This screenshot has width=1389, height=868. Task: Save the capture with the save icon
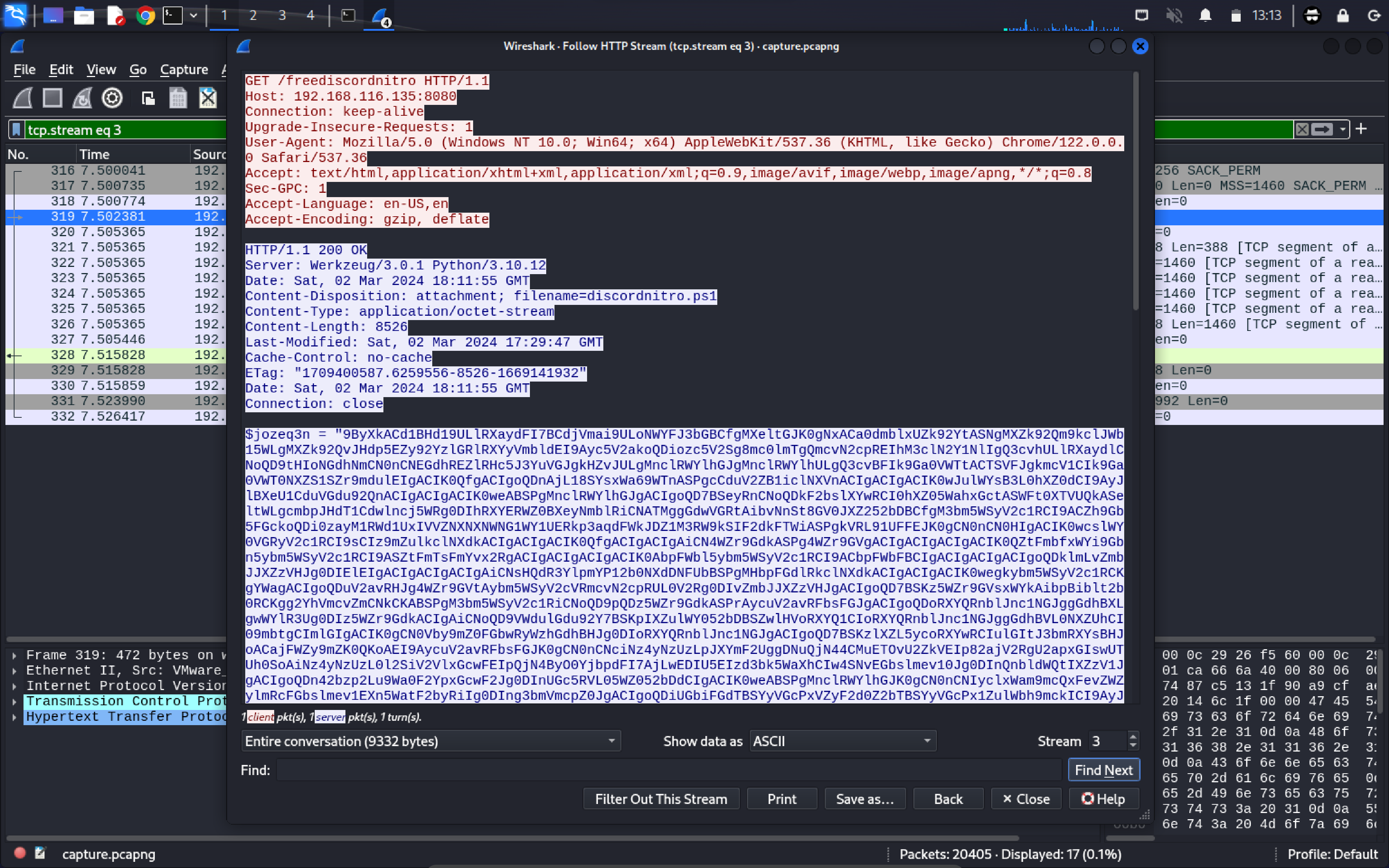point(177,98)
